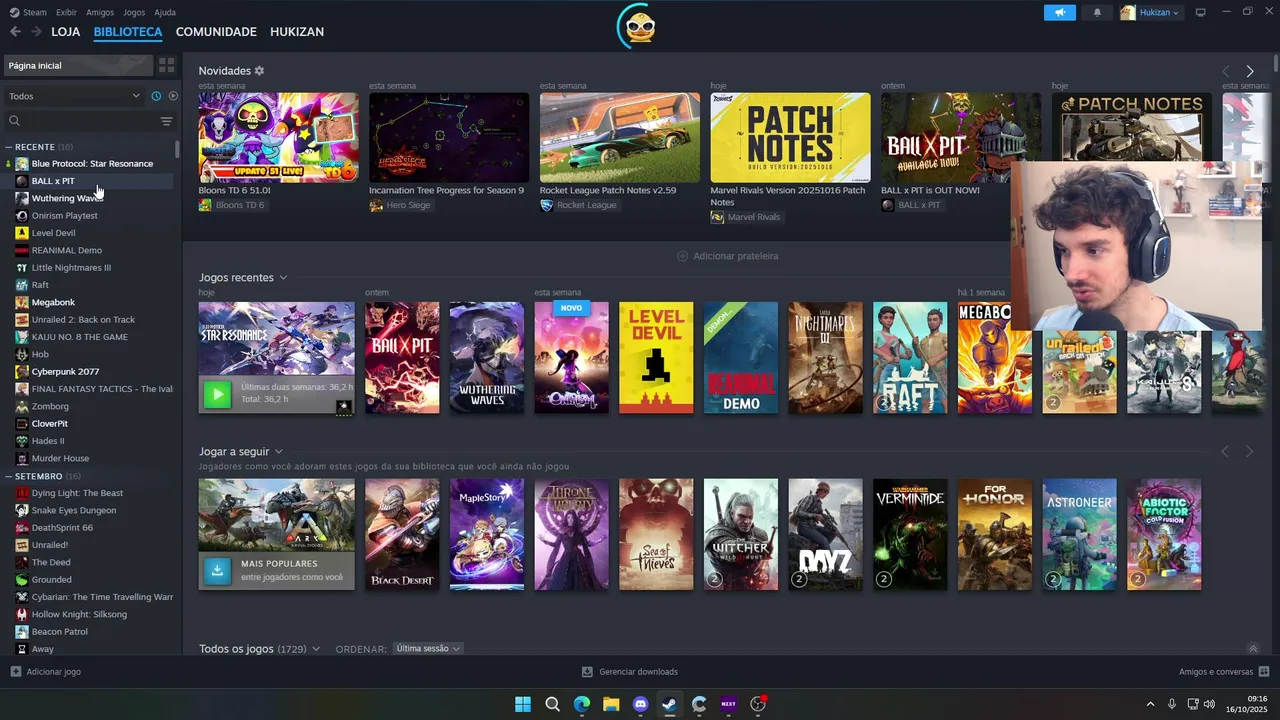The image size is (1280, 720).
Task: Open the Amigos menu
Action: tap(100, 12)
